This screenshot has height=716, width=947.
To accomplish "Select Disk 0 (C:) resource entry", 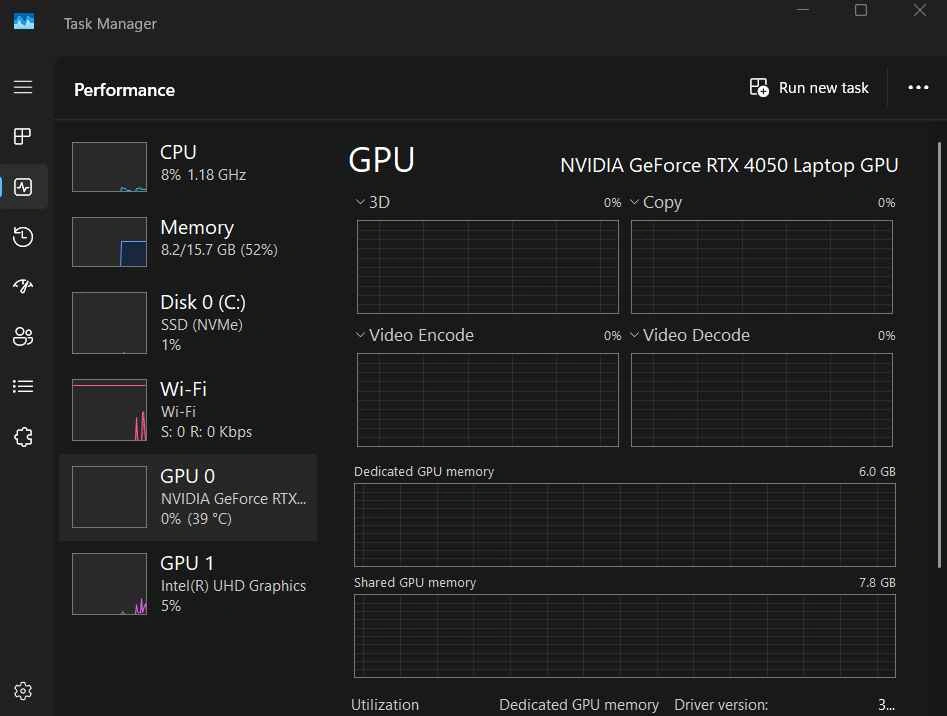I will (188, 323).
